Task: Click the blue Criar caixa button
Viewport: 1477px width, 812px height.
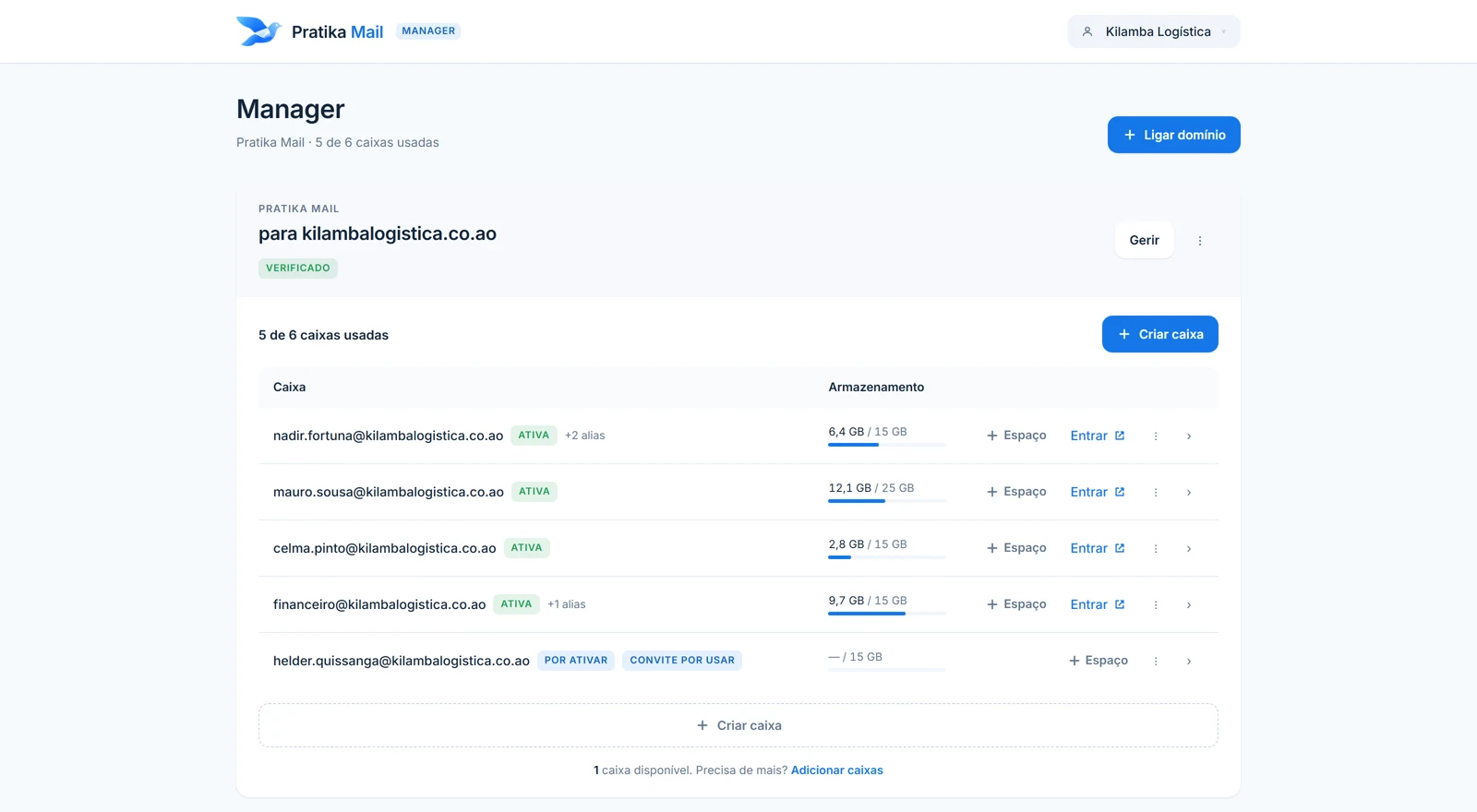Action: click(1159, 334)
